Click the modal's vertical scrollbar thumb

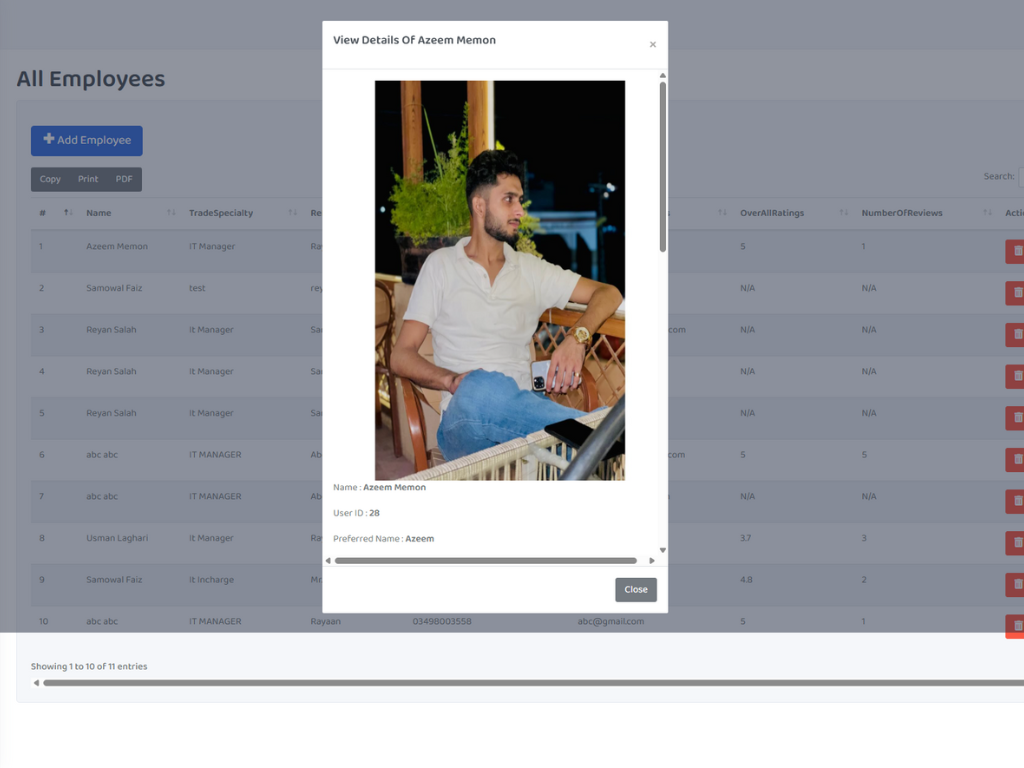point(662,165)
